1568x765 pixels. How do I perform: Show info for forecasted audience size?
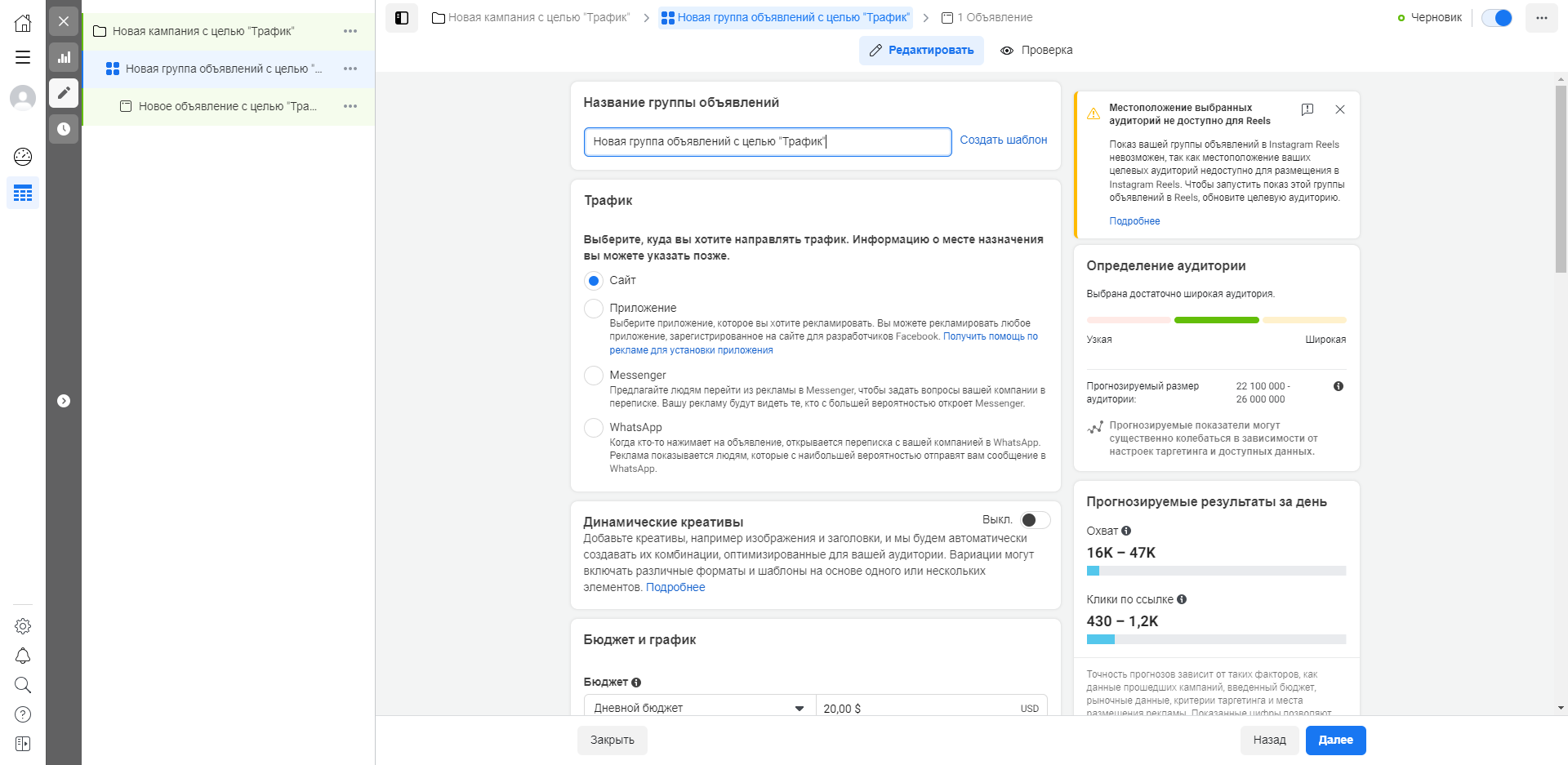click(x=1339, y=386)
